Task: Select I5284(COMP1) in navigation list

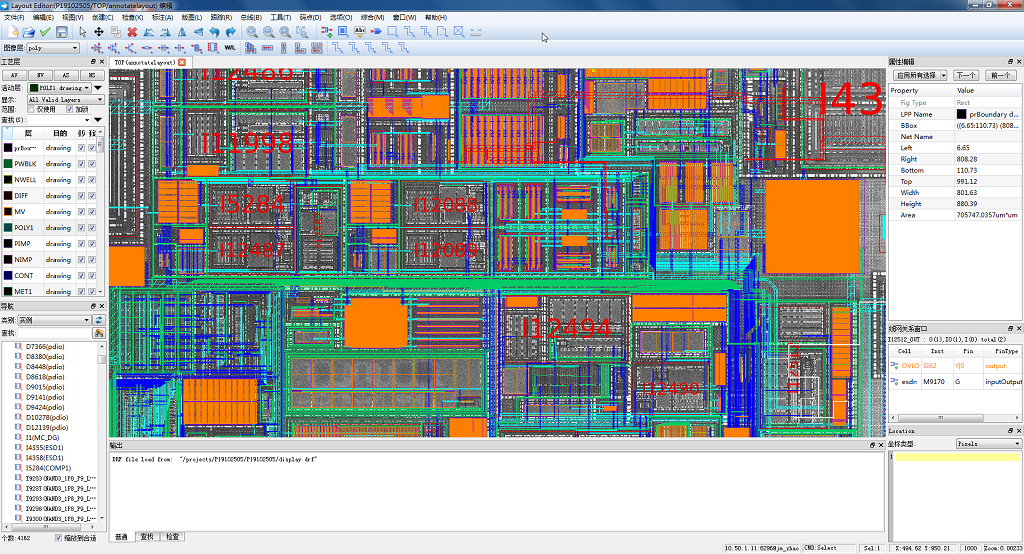Action: [x=48, y=468]
